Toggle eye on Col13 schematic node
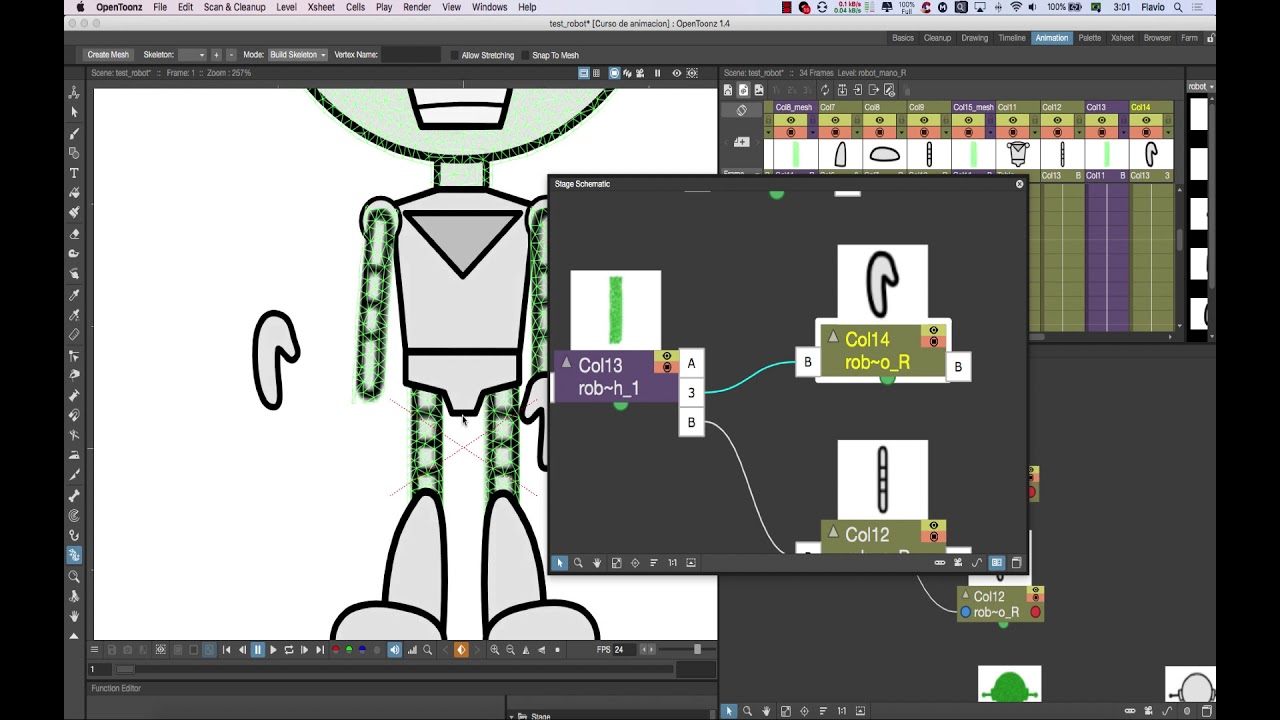The height and width of the screenshot is (720, 1280). (x=667, y=356)
